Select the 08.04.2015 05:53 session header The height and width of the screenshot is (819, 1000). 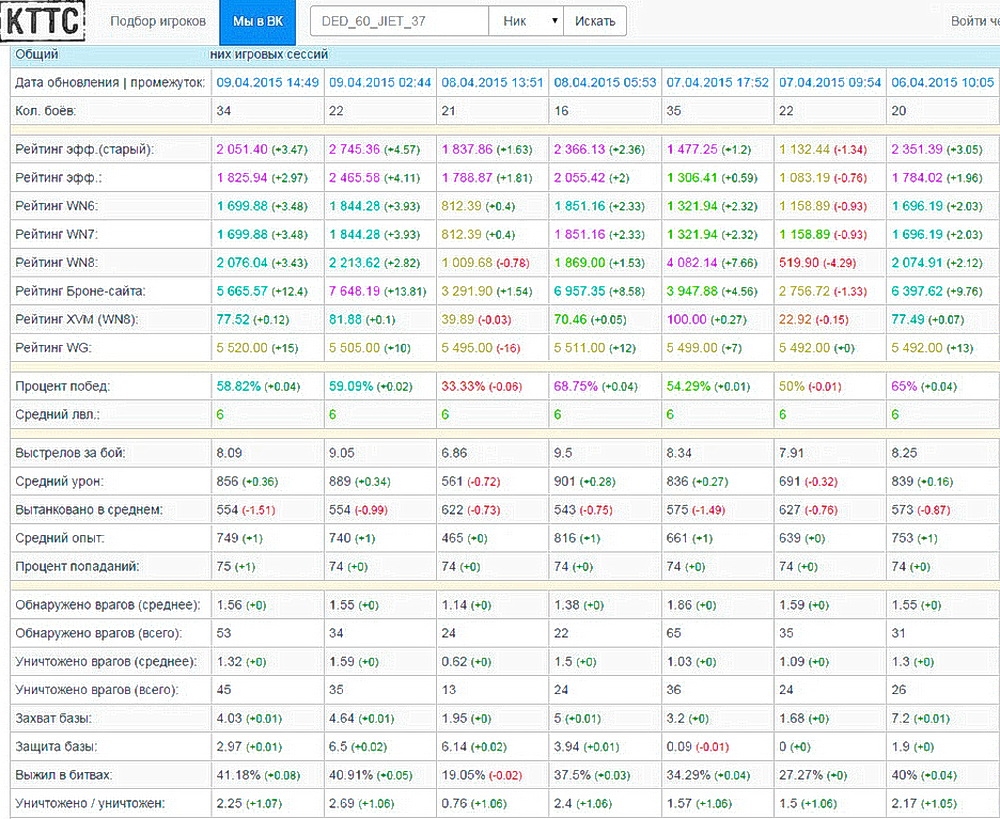605,82
